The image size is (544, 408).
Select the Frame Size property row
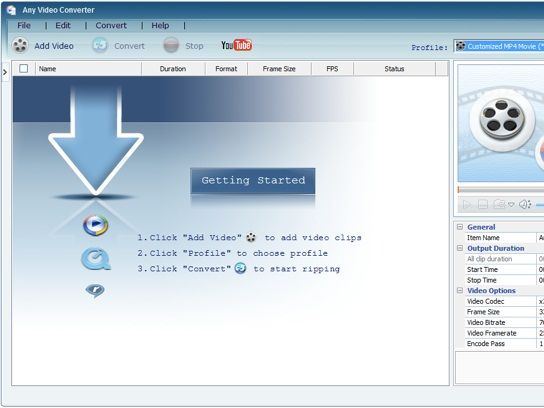[x=504, y=312]
